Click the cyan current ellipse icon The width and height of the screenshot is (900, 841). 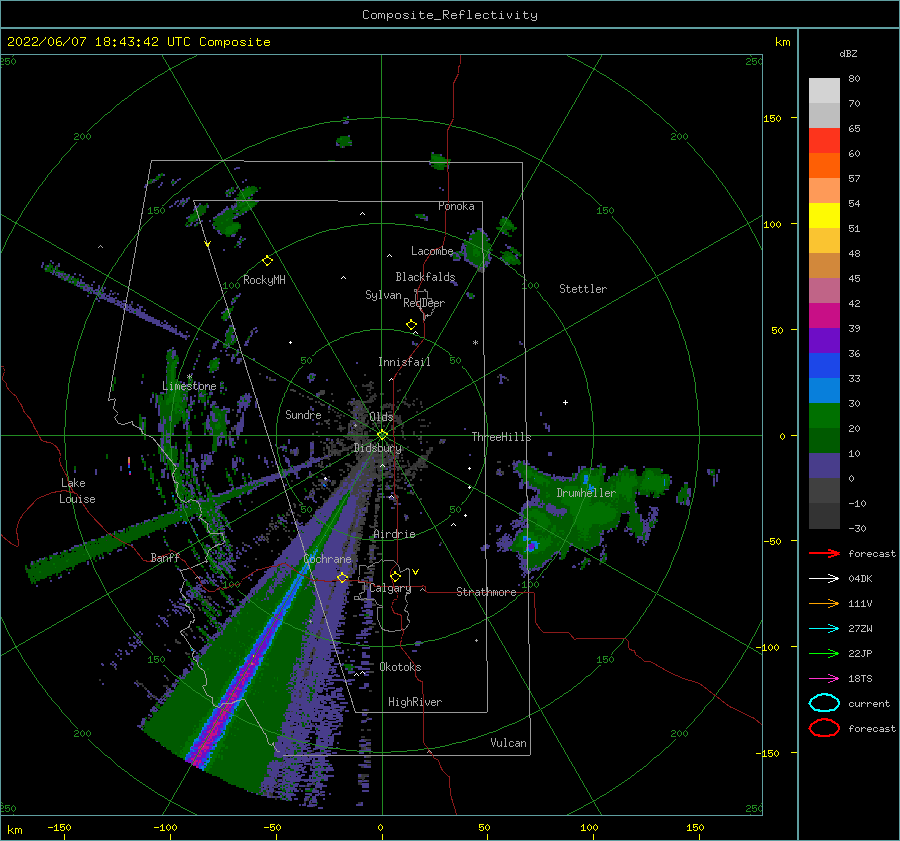[x=824, y=703]
